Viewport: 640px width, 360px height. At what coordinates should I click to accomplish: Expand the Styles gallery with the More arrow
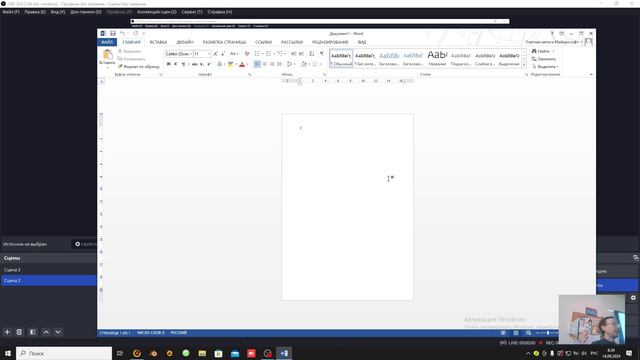[x=524, y=65]
